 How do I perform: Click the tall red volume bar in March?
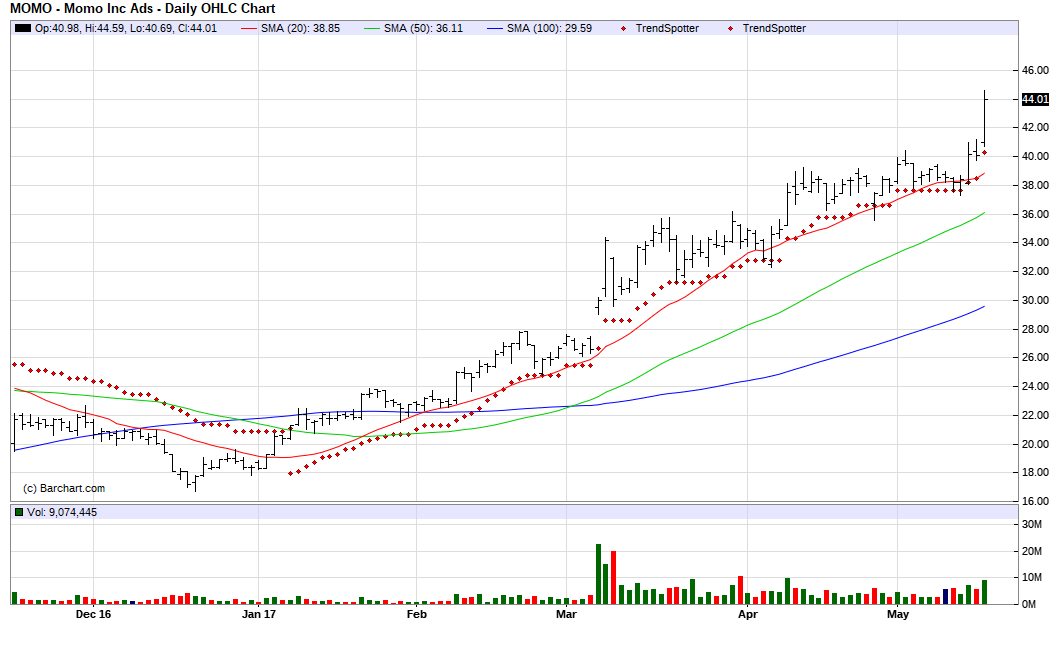[614, 577]
